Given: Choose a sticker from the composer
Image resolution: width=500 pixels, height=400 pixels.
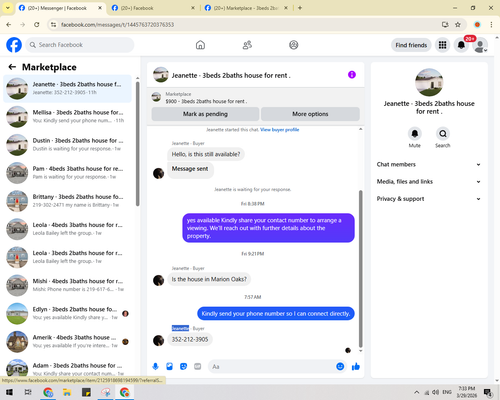Looking at the screenshot, I should coord(183,367).
